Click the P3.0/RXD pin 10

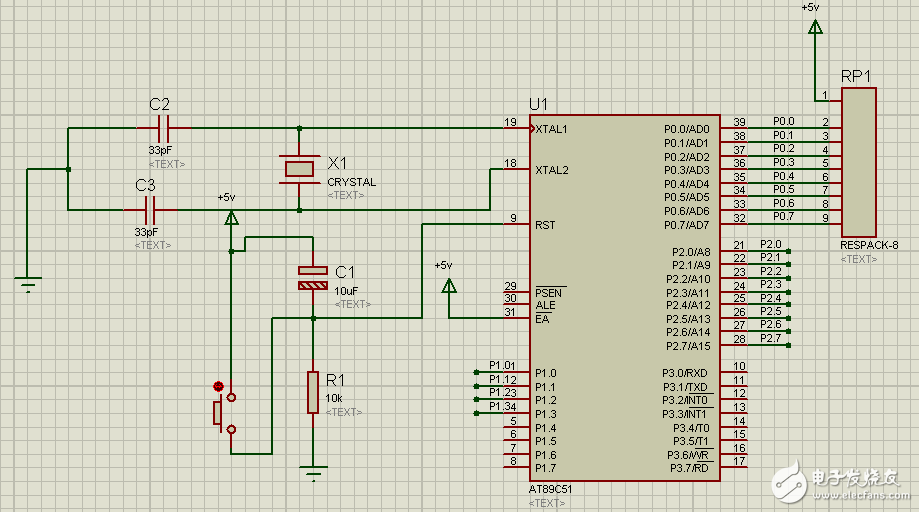[738, 373]
